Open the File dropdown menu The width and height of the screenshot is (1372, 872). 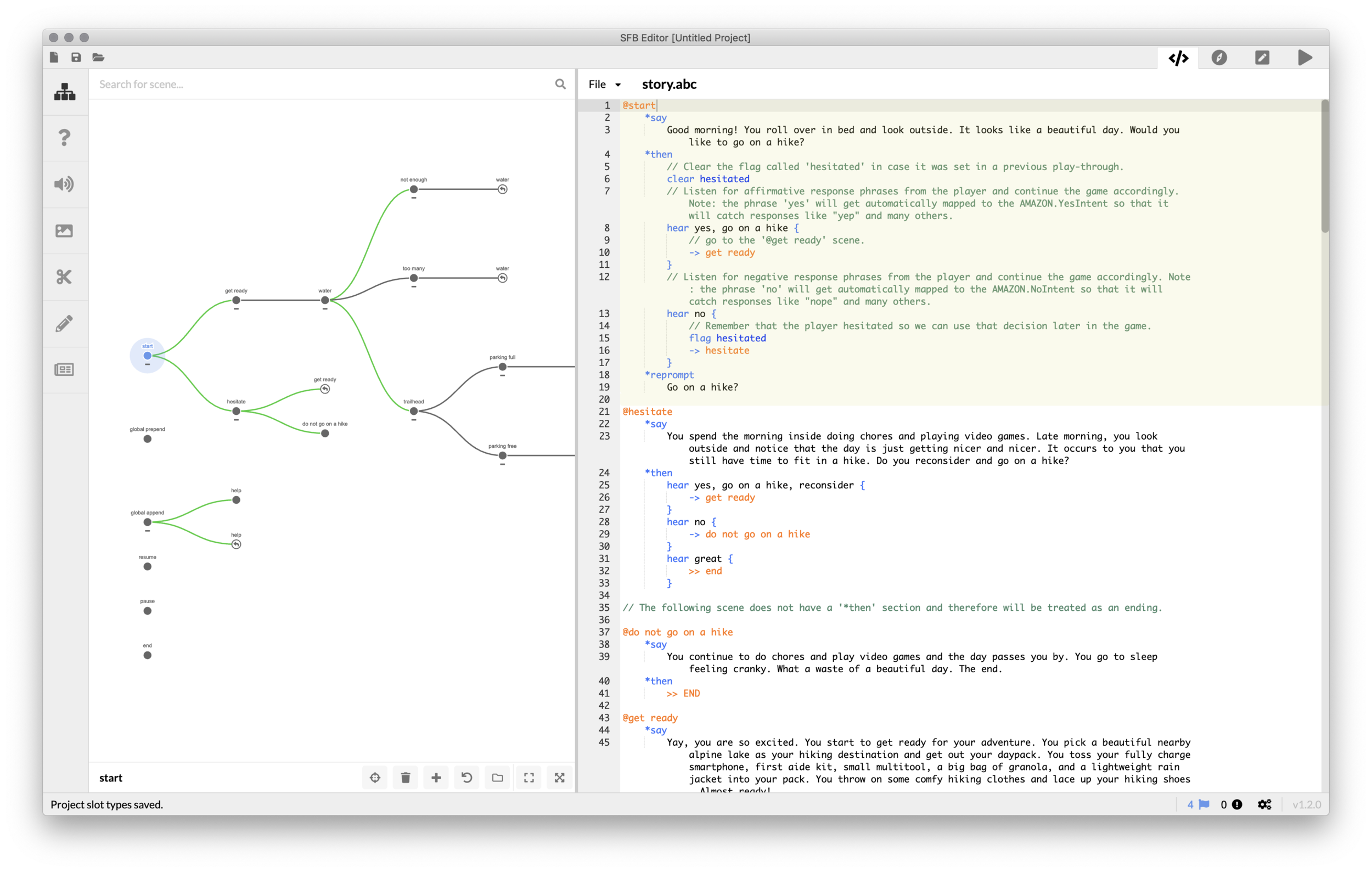pyautogui.click(x=604, y=85)
